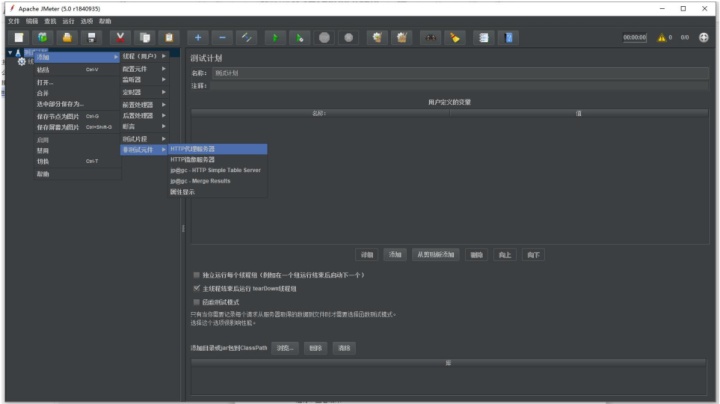This screenshot has width=720, height=404.
Task: Open the Function Helper dialog icon
Action: 484,38
